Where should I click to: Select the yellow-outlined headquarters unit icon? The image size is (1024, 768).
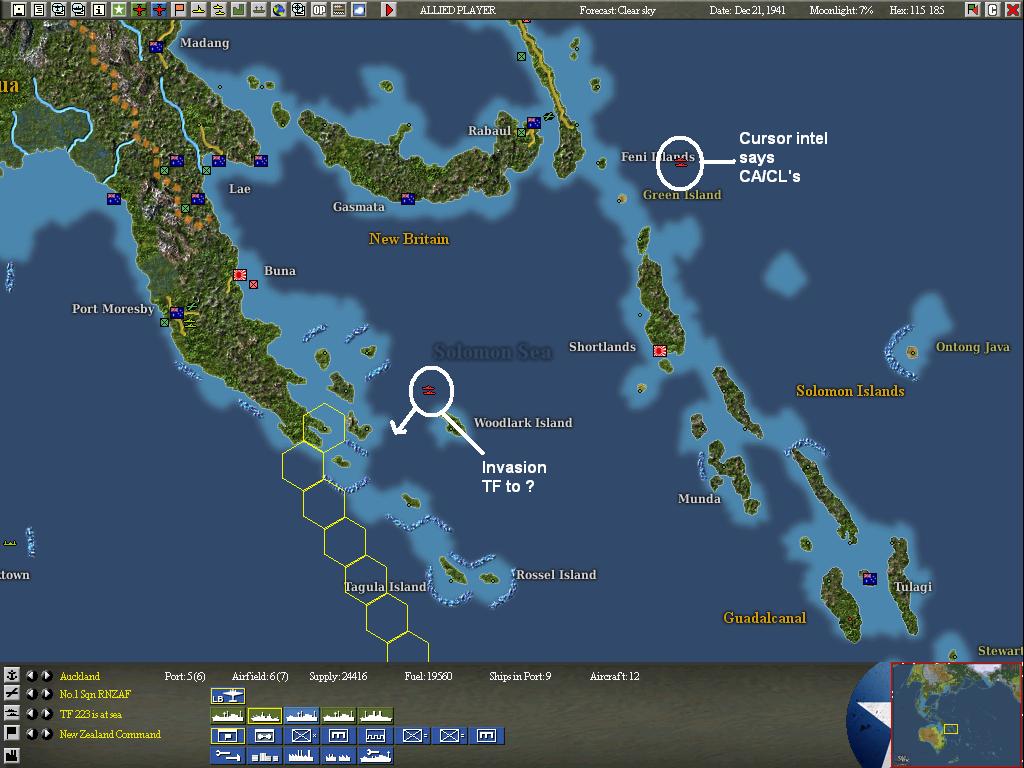228,736
